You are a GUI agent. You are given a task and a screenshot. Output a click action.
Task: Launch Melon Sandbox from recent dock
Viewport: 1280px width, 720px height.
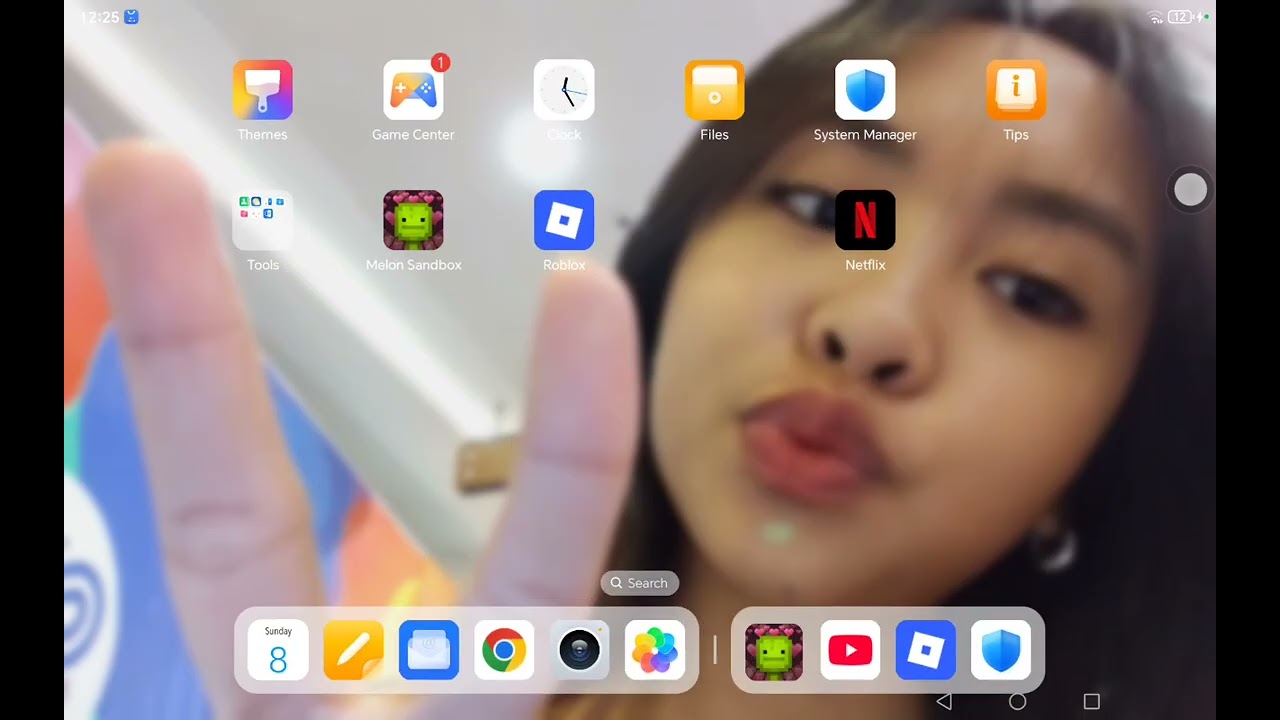774,652
